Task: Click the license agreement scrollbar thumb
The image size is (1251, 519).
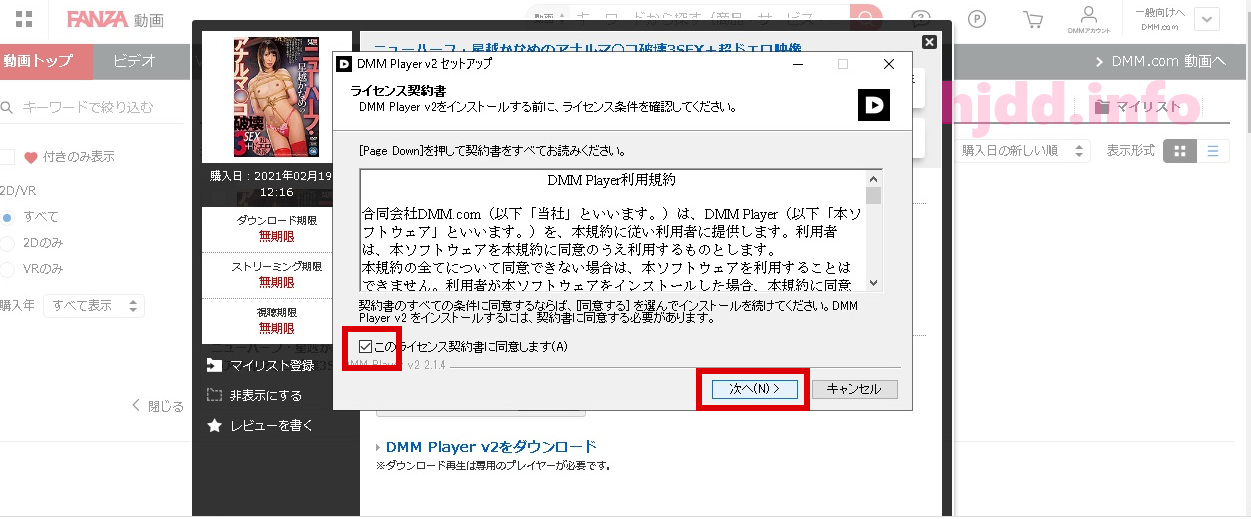Action: (x=874, y=195)
